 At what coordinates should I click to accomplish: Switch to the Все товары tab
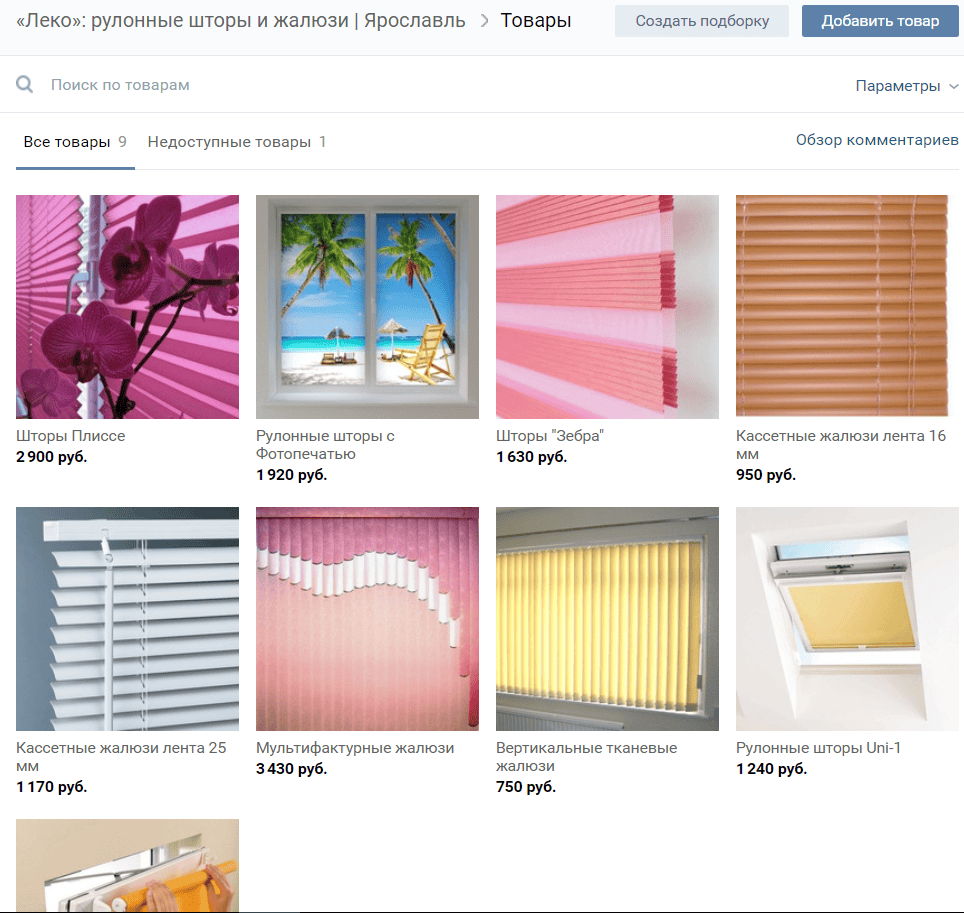tap(67, 142)
